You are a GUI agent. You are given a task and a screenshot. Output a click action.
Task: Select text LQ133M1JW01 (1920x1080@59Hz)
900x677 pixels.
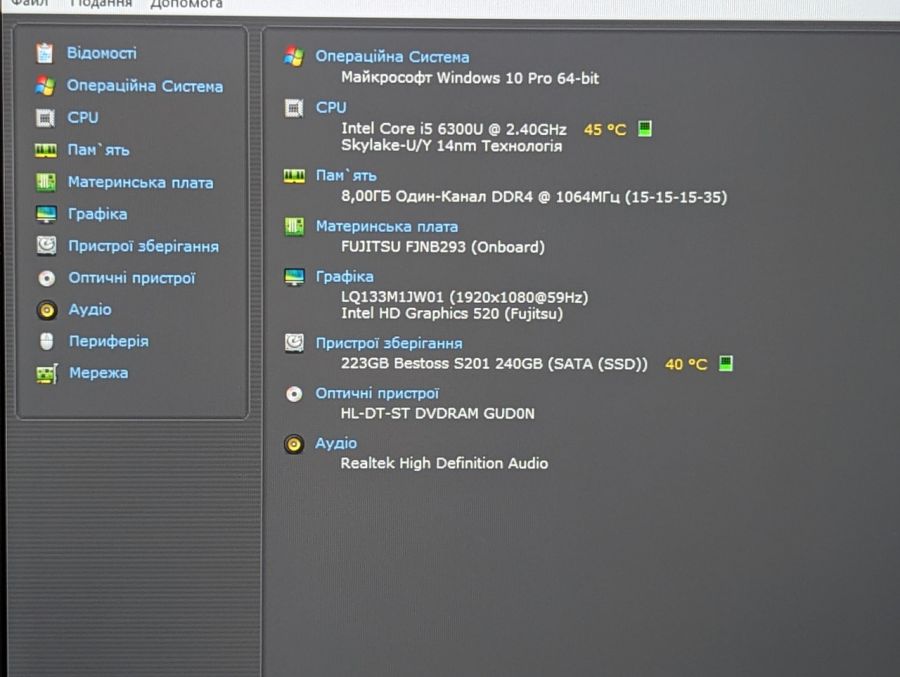pyautogui.click(x=464, y=297)
